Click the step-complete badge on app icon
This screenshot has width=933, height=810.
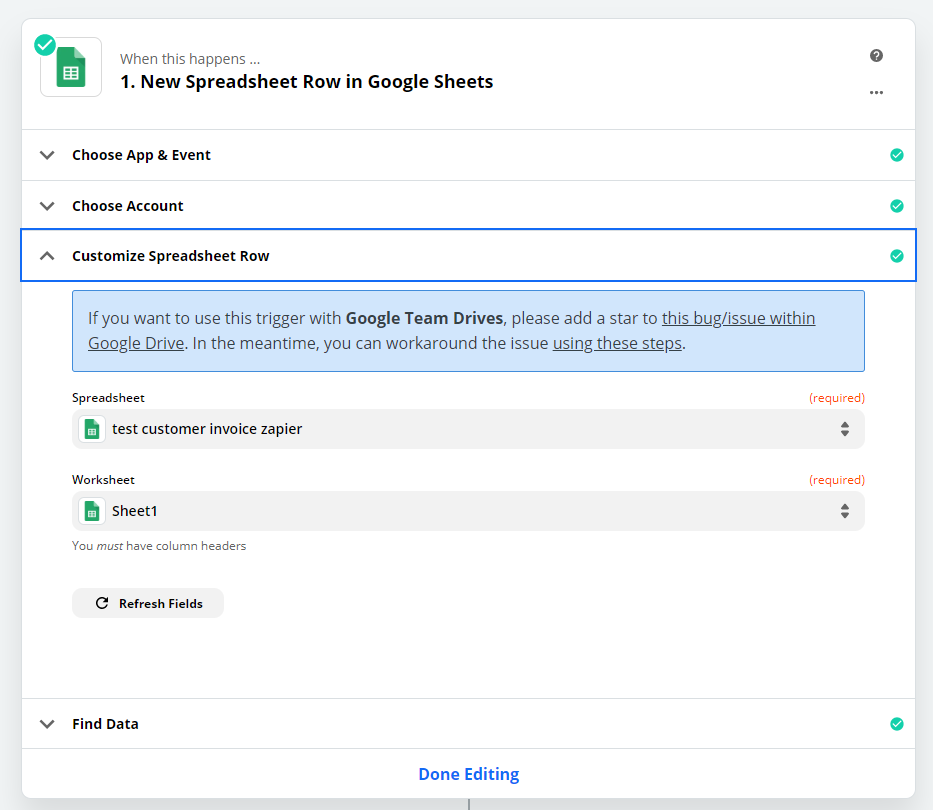point(45,45)
